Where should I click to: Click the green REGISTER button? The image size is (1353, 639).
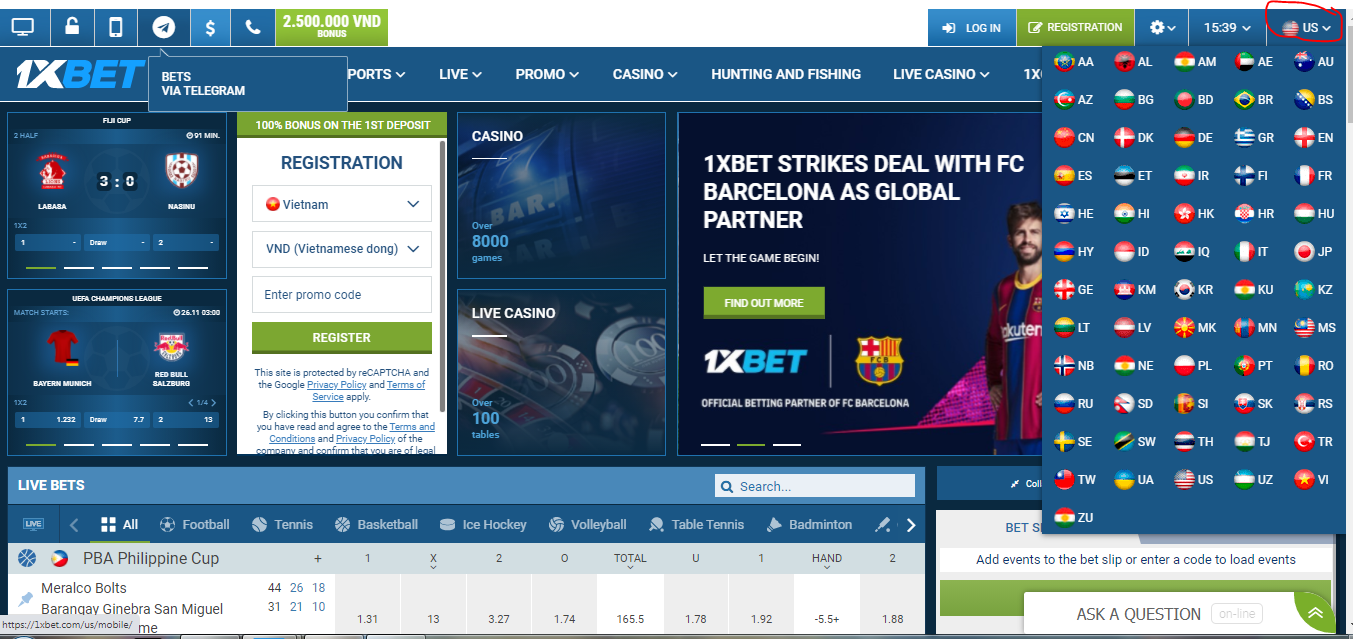click(x=342, y=337)
